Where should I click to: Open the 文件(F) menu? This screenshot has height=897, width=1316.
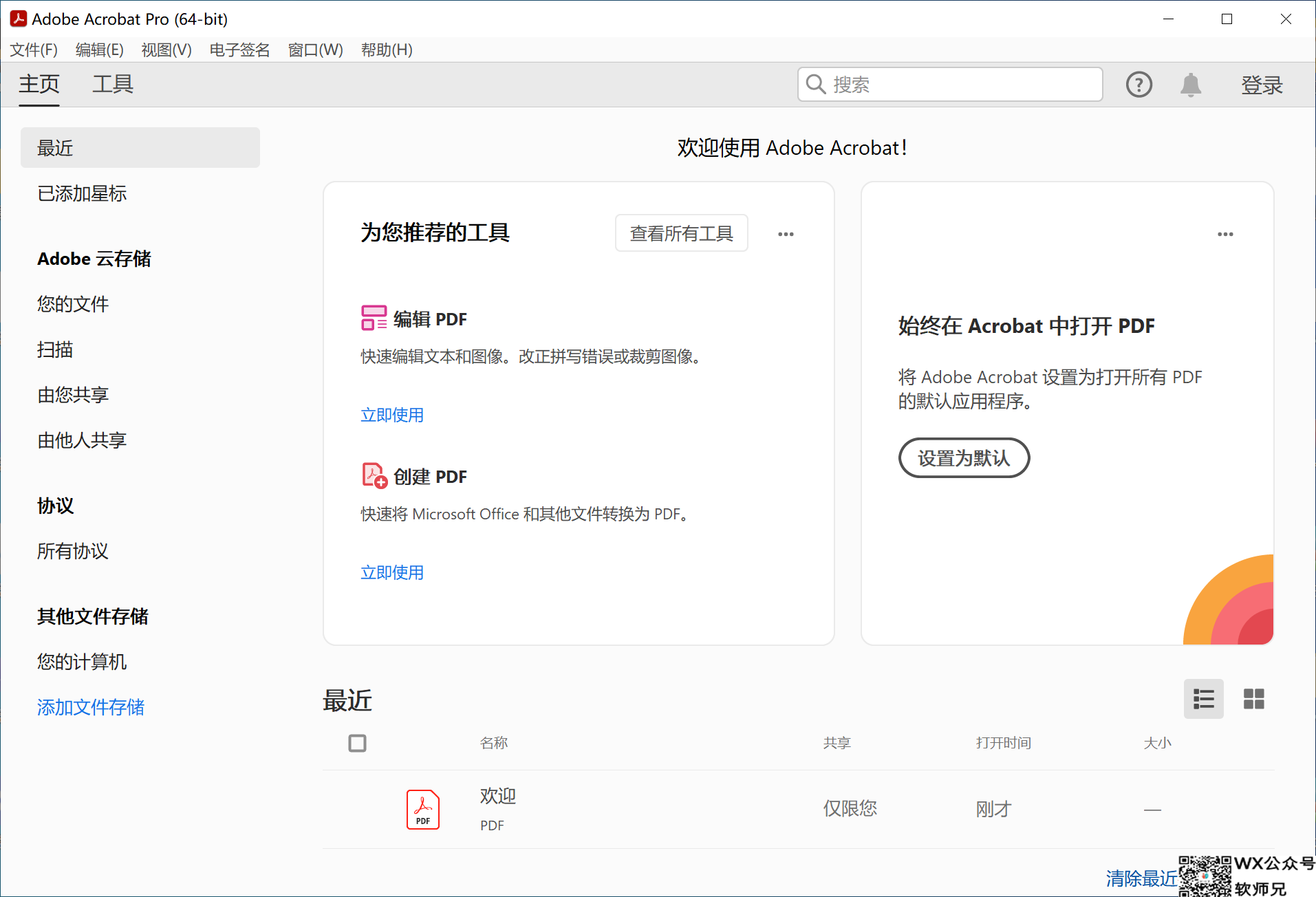[34, 50]
